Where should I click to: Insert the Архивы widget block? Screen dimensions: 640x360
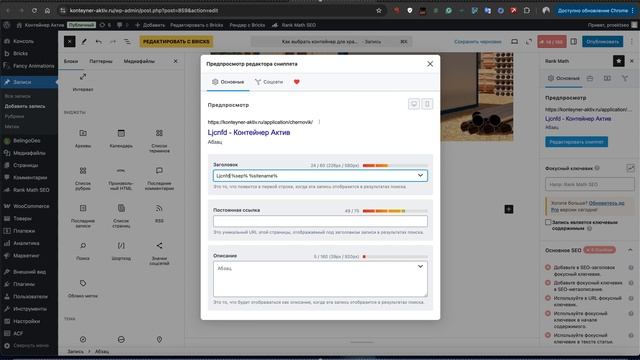pyautogui.click(x=83, y=138)
